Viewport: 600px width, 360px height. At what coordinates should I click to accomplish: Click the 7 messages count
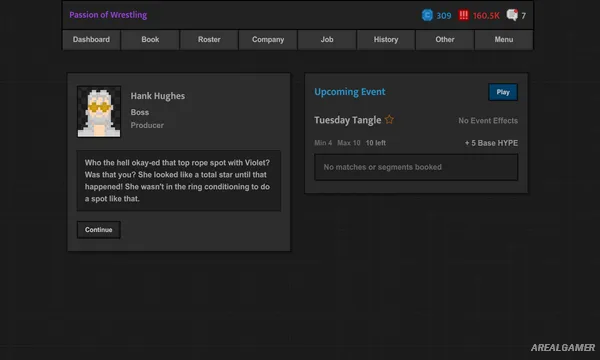[x=523, y=16]
